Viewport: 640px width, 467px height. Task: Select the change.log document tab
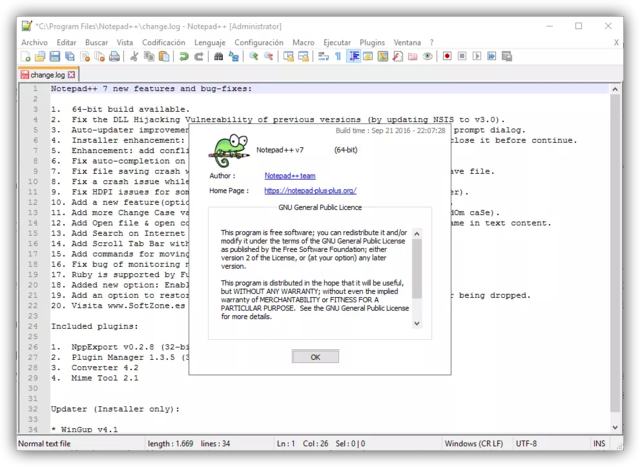click(48, 75)
